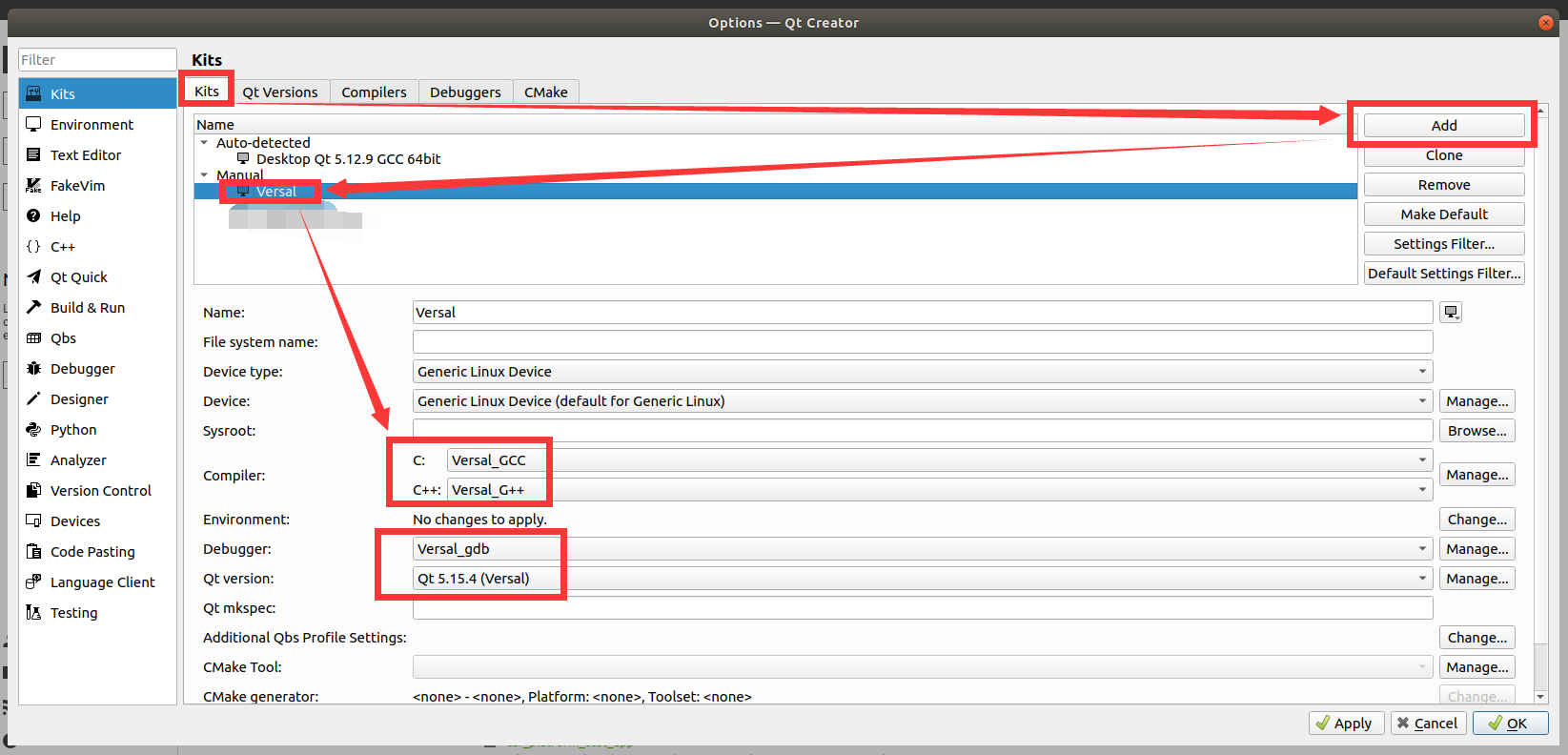This screenshot has height=755, width=1568.
Task: Switch to the Qt Versions tab
Action: click(280, 92)
